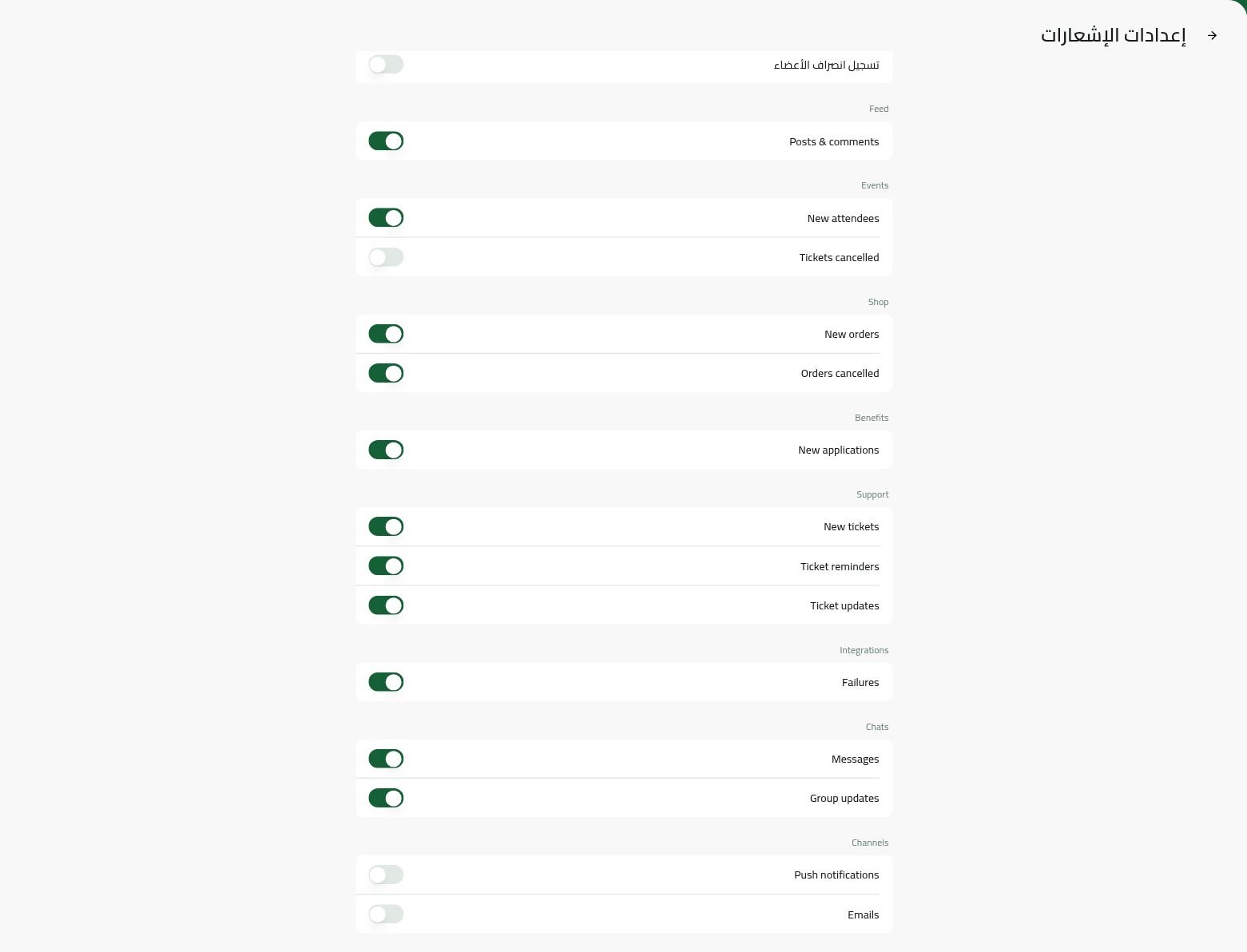
Task: Turn off chat Messages toggle
Action: [386, 759]
